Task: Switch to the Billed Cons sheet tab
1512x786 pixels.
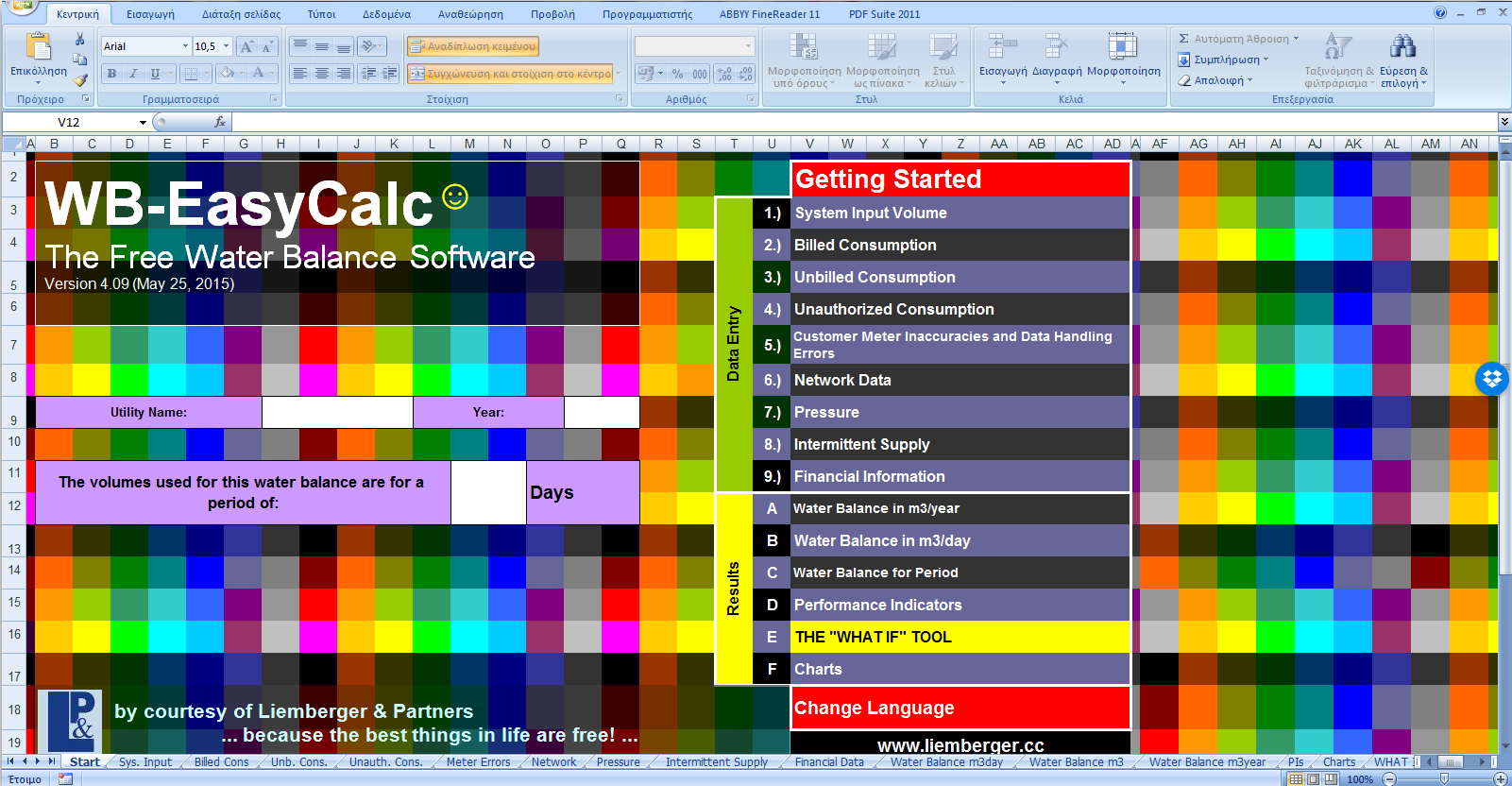Action: click(222, 762)
